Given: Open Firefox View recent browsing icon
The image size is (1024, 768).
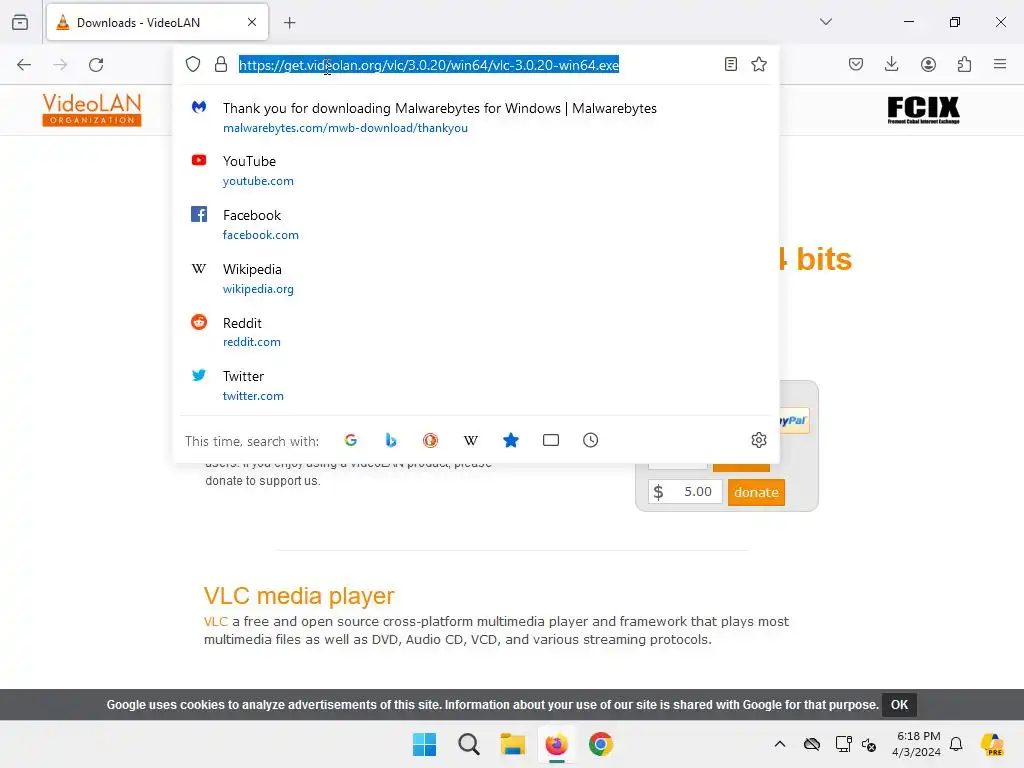Looking at the screenshot, I should 20,22.
